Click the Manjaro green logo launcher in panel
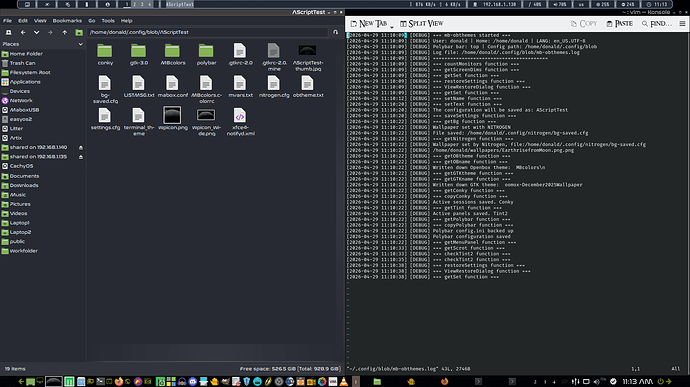 69,382
